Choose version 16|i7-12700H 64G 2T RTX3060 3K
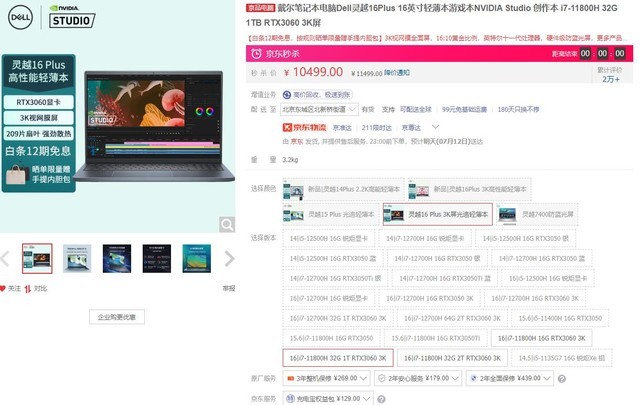This screenshot has height=405, width=640. coord(452,318)
